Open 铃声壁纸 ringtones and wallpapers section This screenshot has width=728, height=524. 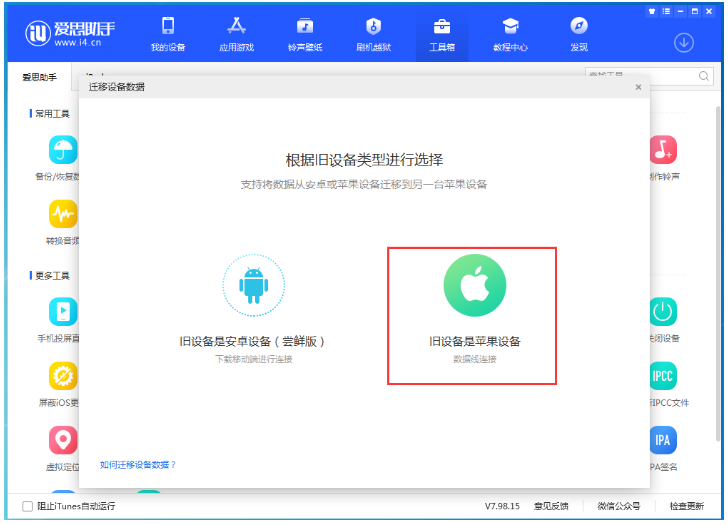pyautogui.click(x=305, y=34)
